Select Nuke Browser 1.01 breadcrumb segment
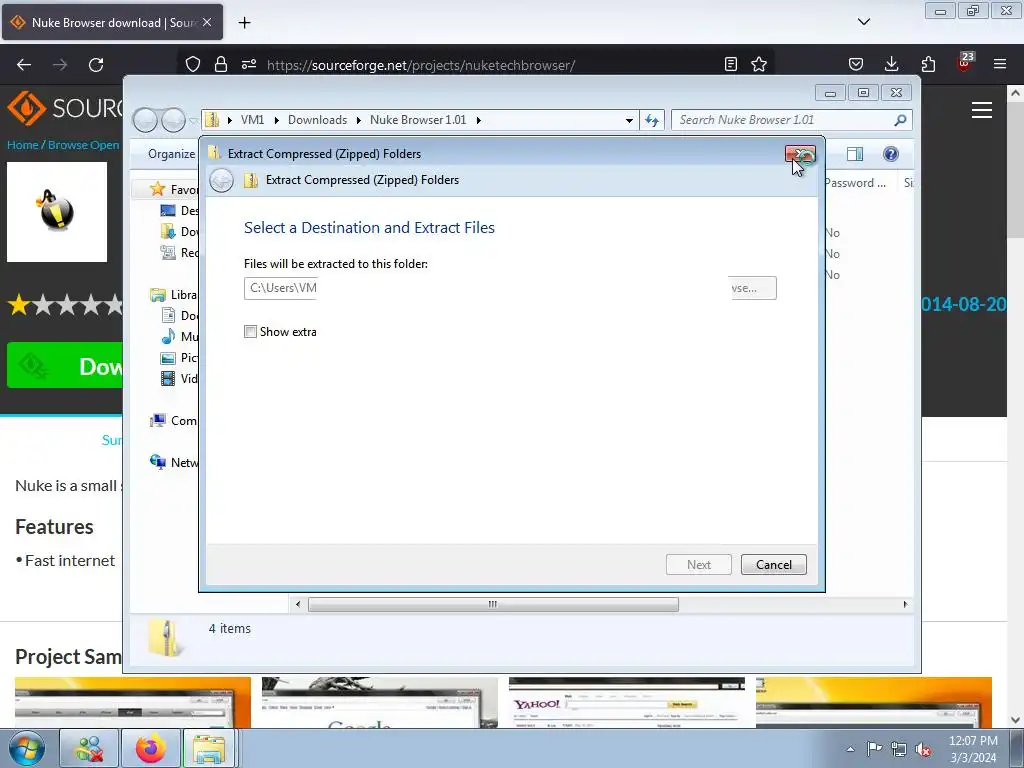This screenshot has width=1024, height=768. 418,120
